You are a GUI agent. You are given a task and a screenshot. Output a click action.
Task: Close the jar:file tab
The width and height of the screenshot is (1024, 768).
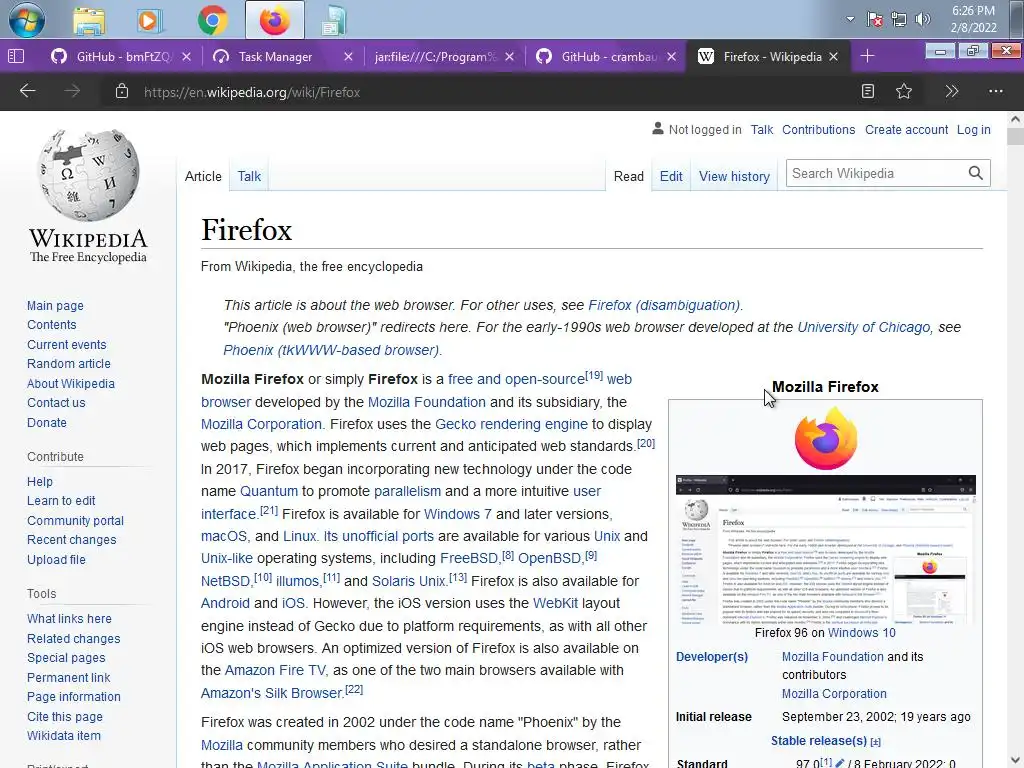pos(510,57)
